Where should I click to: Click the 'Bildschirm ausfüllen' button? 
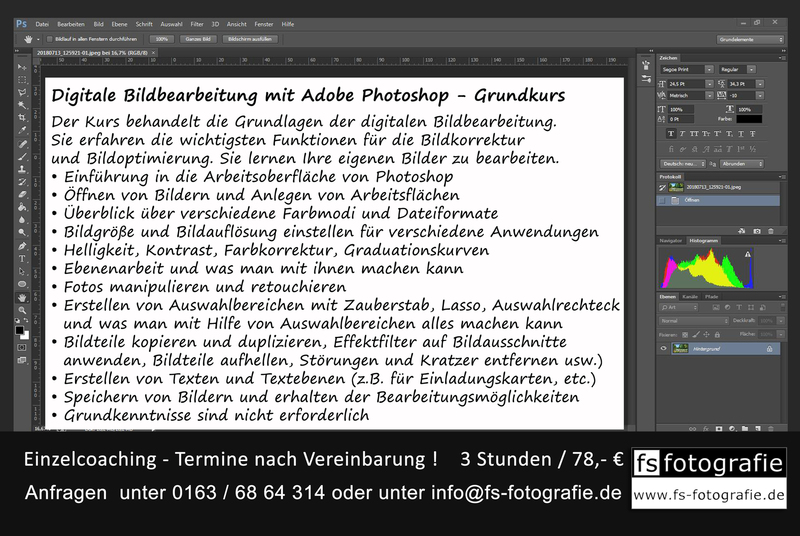click(249, 38)
